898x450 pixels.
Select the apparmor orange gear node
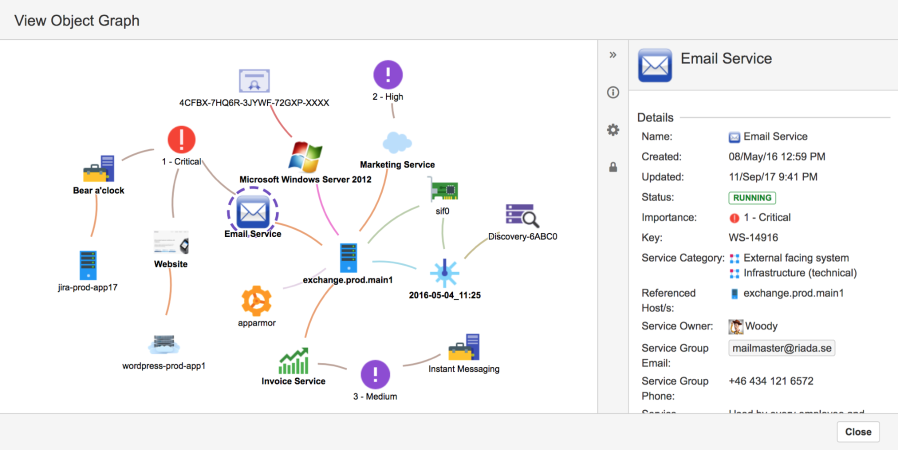[x=257, y=301]
